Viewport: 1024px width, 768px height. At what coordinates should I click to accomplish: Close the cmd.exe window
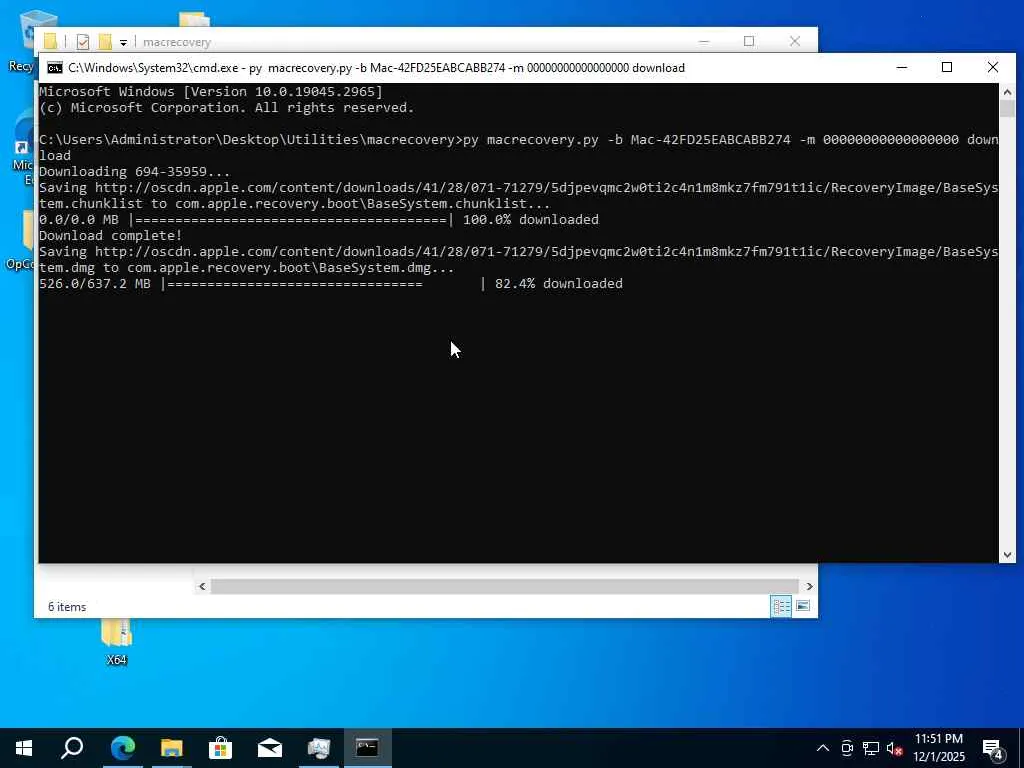pos(993,67)
